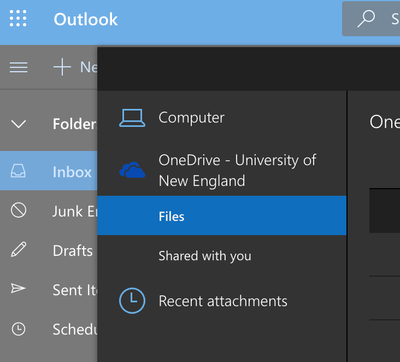Open Recent attachments list

(x=222, y=301)
